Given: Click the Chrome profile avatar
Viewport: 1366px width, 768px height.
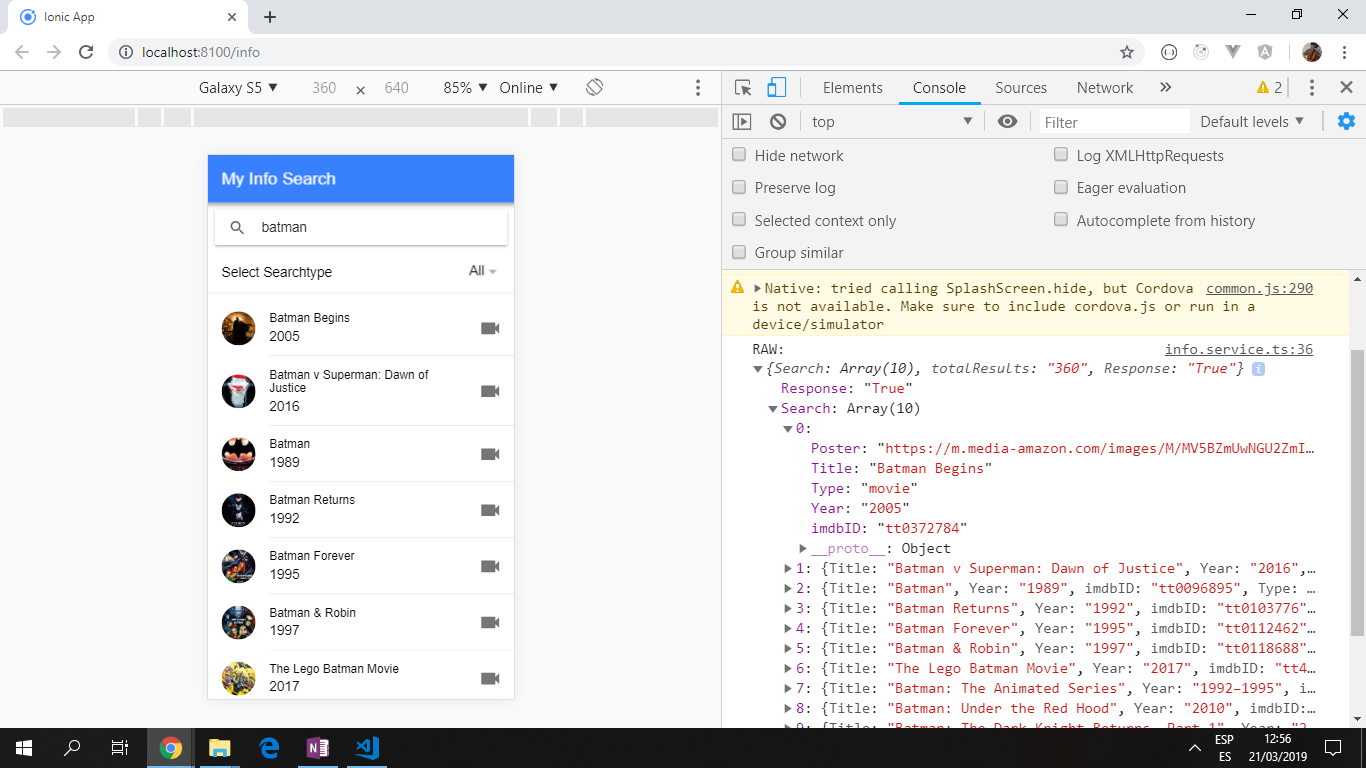Looking at the screenshot, I should point(1312,52).
